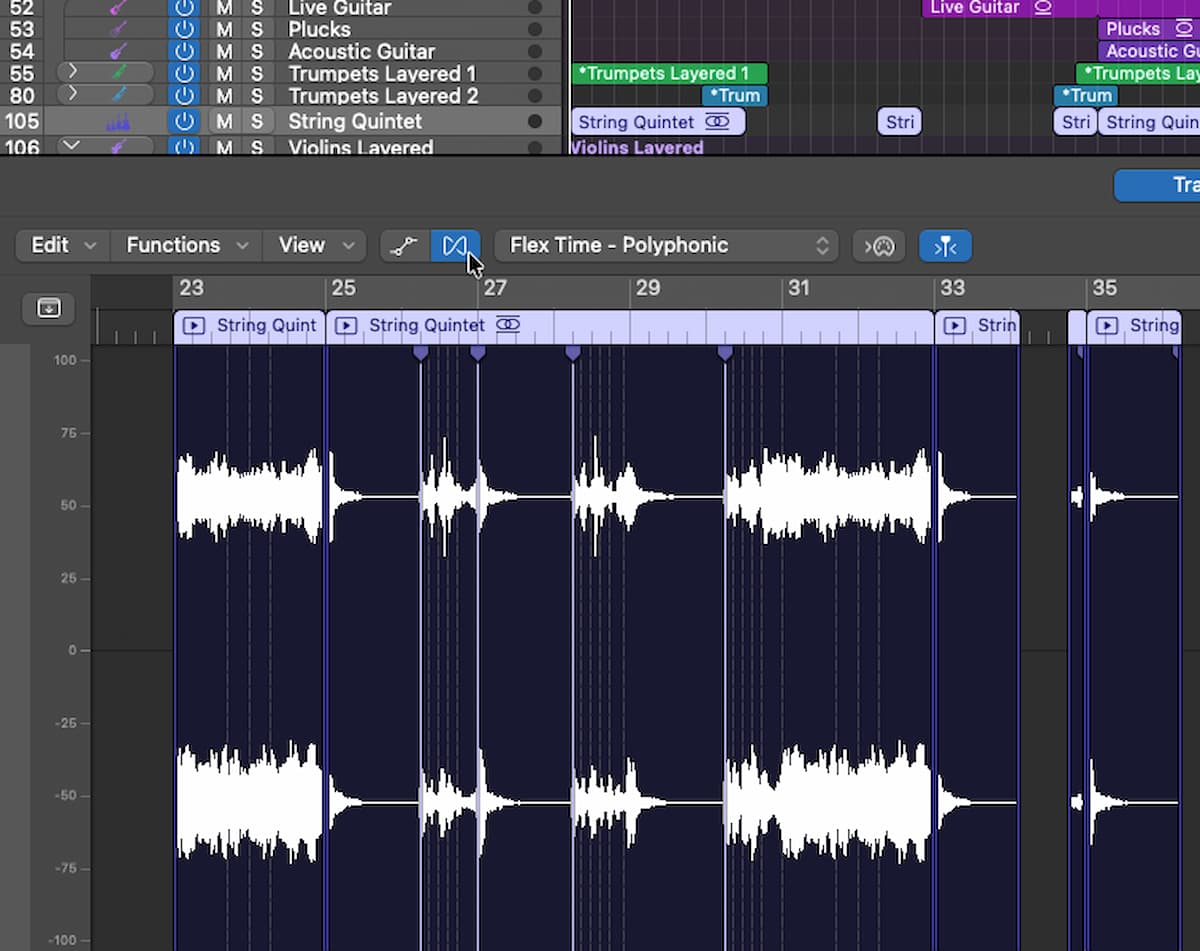Viewport: 1200px width, 951px height.
Task: Collapse the Violins Layered track stack
Action: [x=70, y=146]
